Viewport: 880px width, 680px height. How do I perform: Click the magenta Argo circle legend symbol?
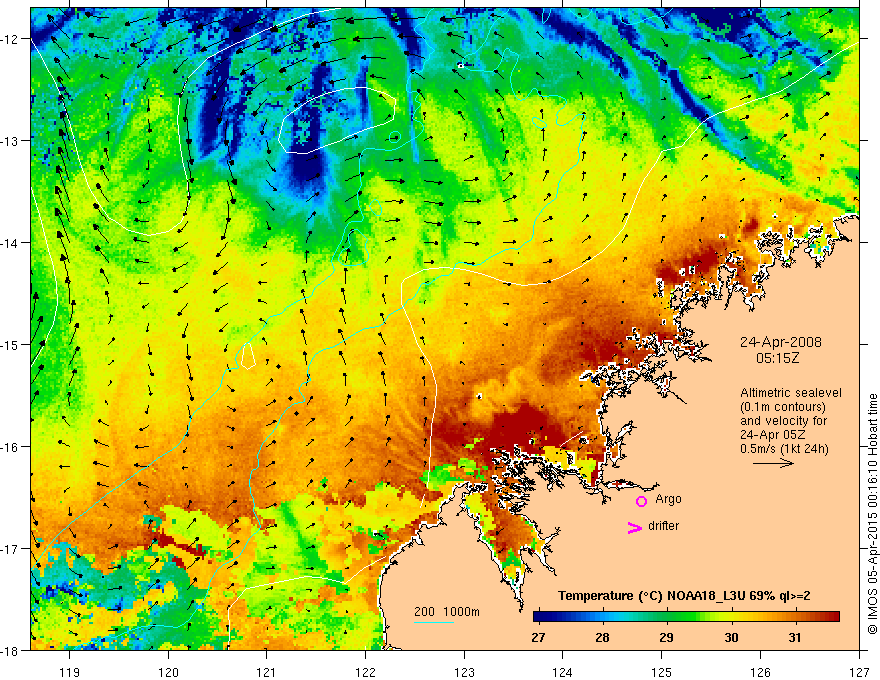pos(641,501)
